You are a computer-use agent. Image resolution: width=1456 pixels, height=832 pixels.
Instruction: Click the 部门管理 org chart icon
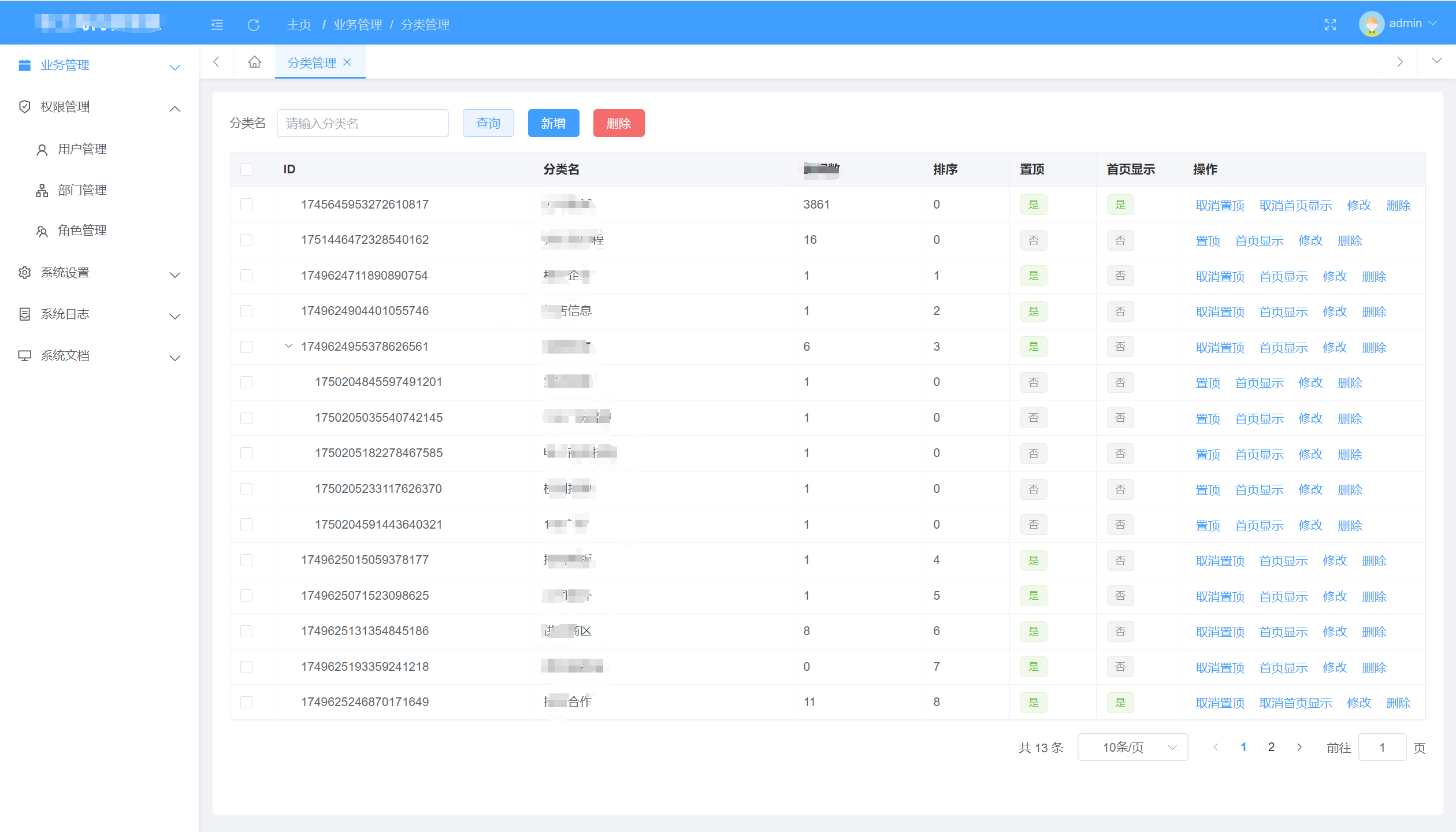coord(42,191)
